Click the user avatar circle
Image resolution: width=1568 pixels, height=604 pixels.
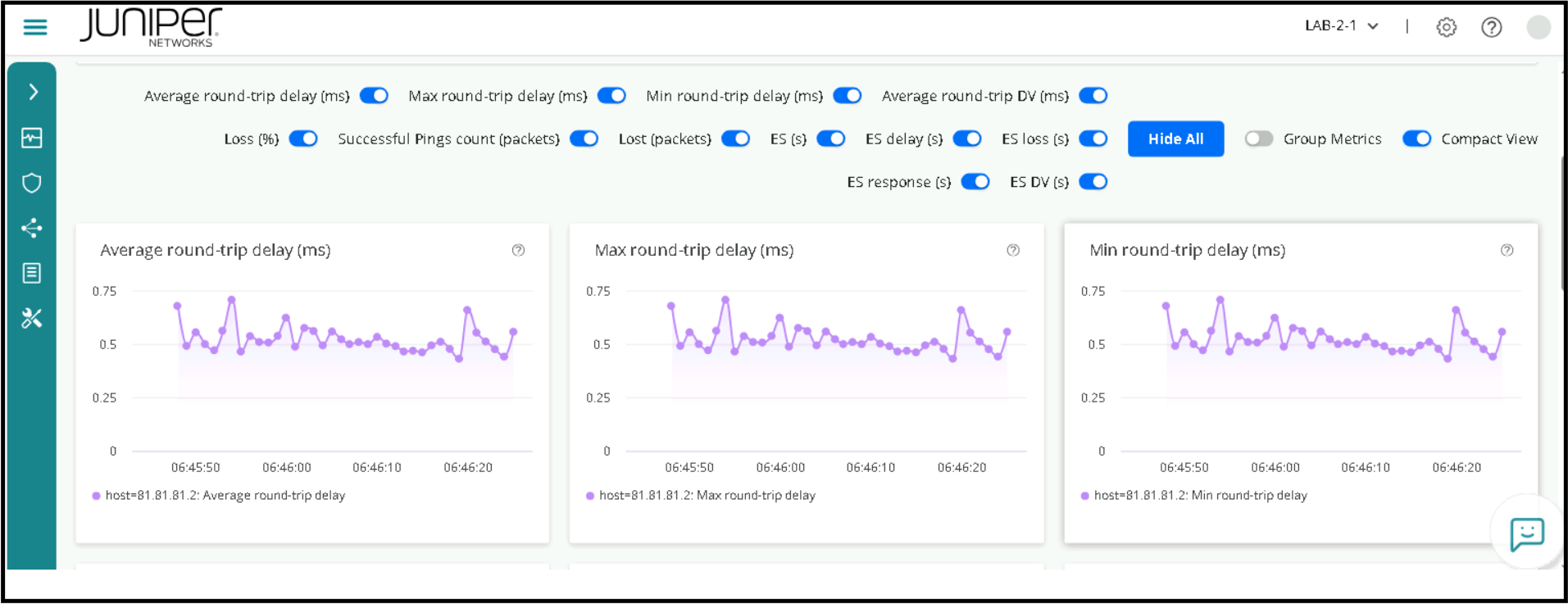(x=1538, y=27)
